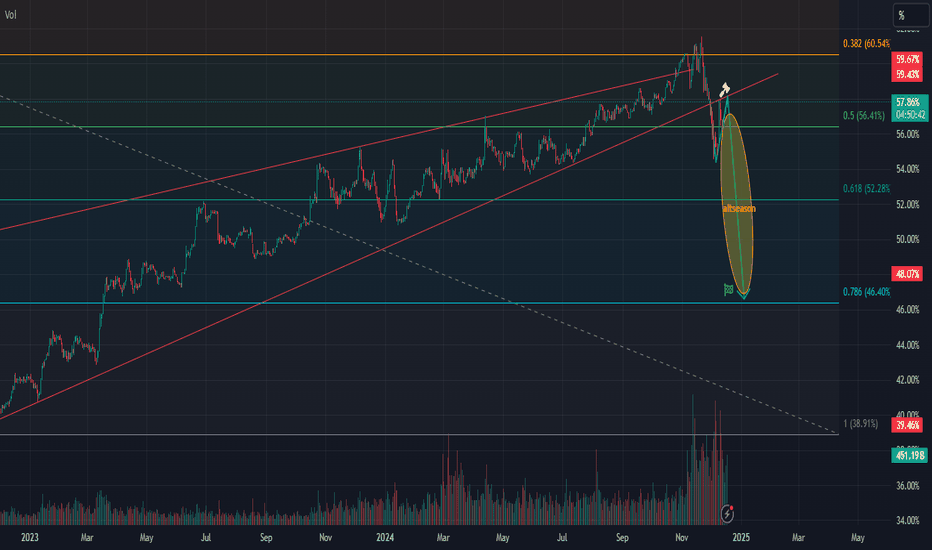Click the 2023 label on the time axis
Screen dimensions: 932x550
click(30, 538)
